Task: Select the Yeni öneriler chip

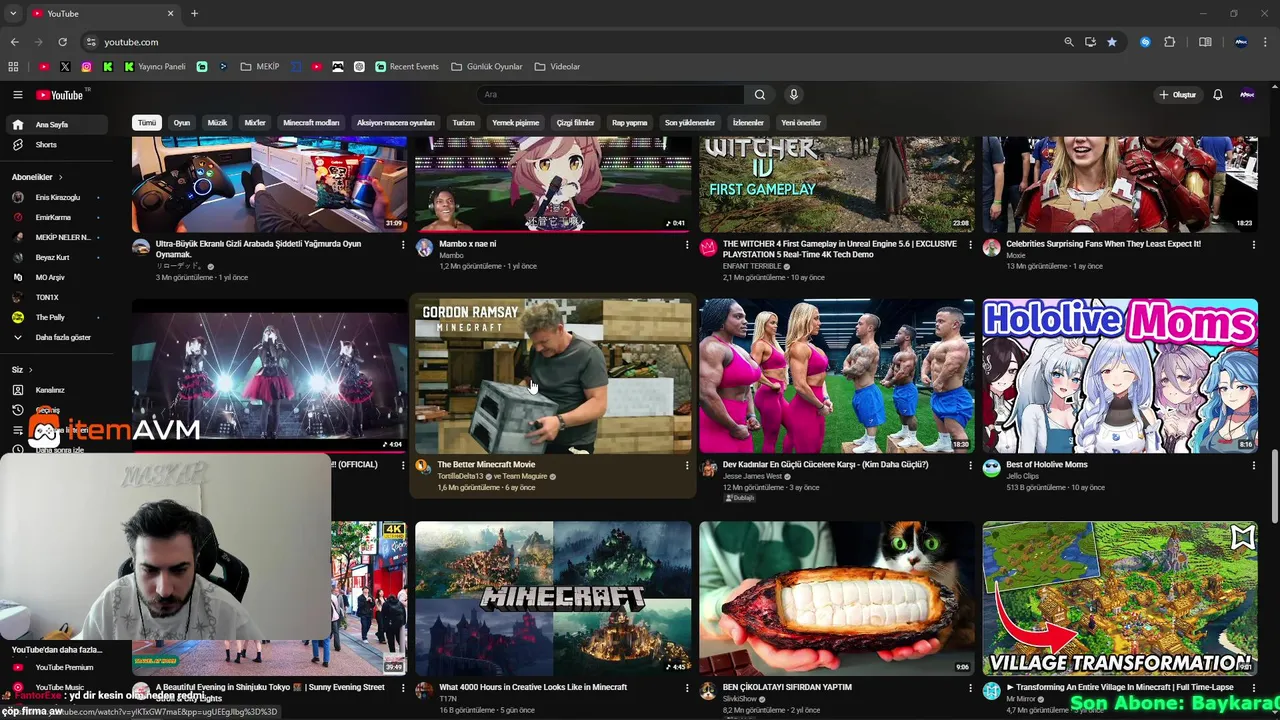Action: pyautogui.click(x=801, y=123)
